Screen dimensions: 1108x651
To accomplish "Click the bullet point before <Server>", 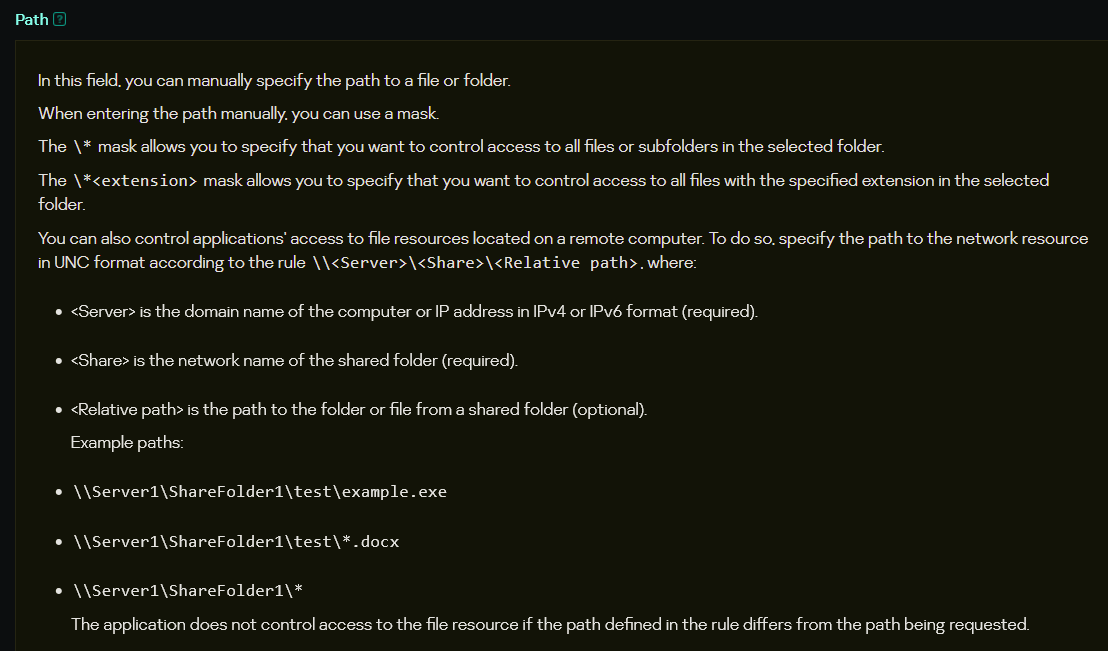I will 59,313.
